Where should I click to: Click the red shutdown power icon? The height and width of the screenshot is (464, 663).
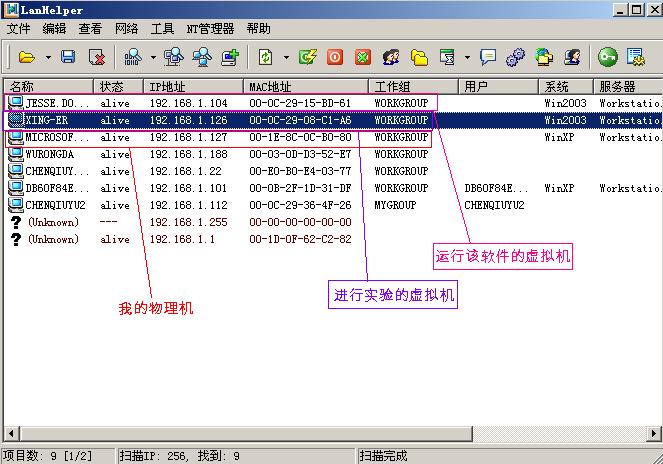(335, 57)
